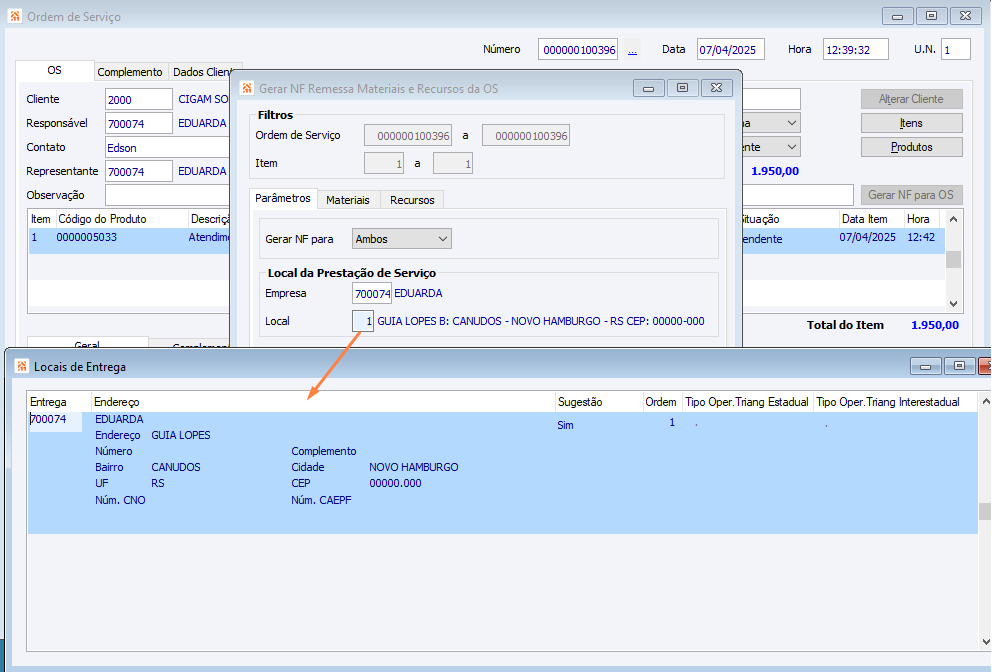Click the Contato field containing Edson
The width and height of the screenshot is (992, 672).
[168, 147]
